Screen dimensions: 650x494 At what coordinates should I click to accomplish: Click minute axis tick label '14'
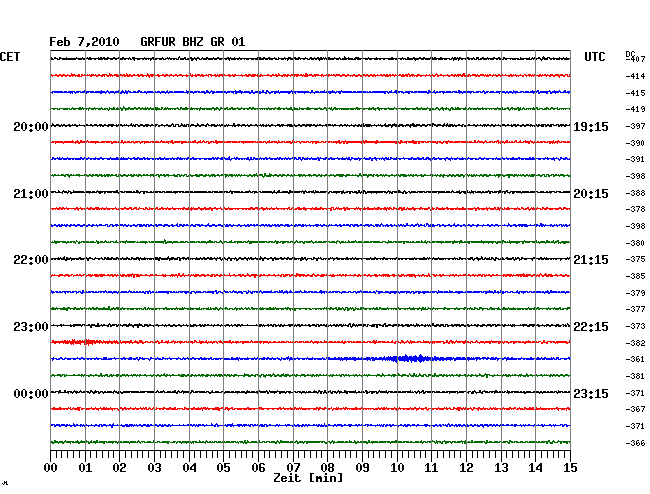pos(536,468)
